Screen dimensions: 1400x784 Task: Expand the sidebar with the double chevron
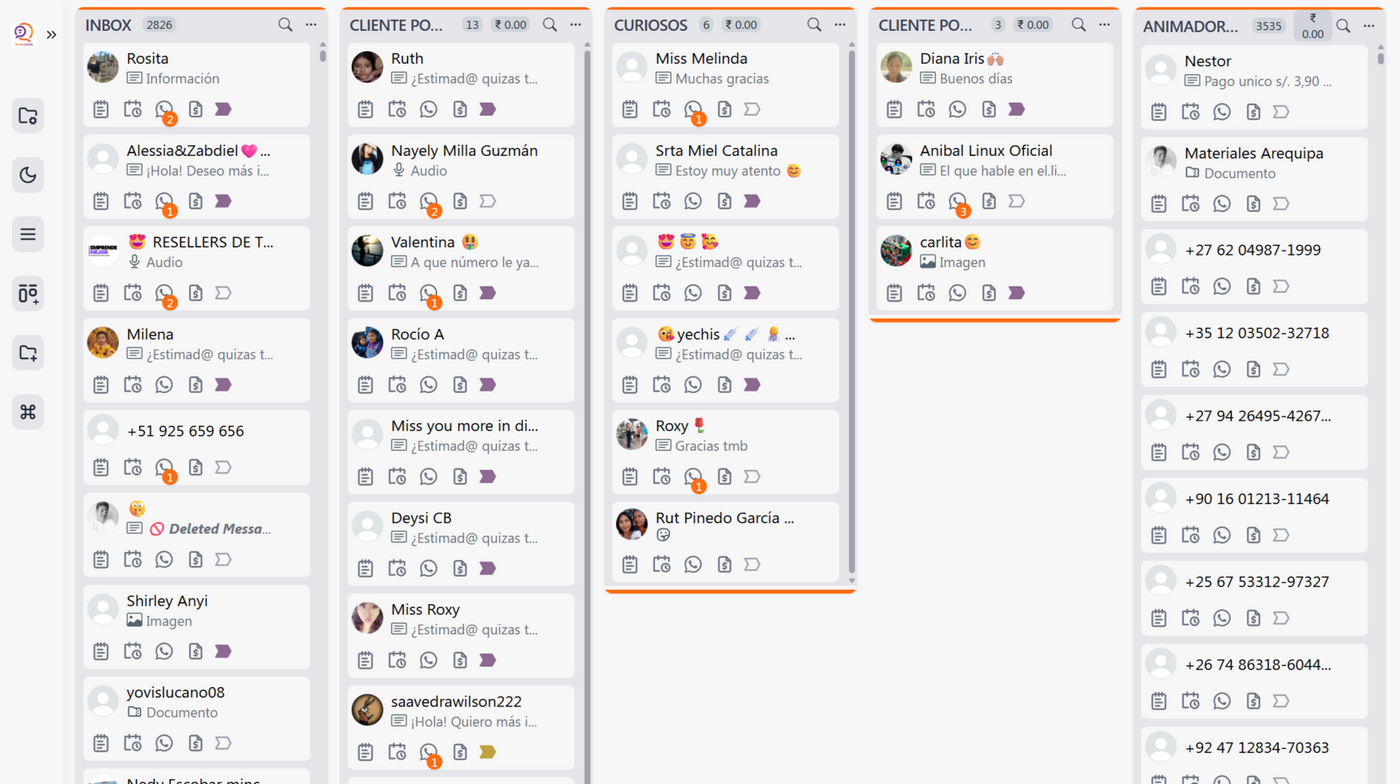[51, 34]
